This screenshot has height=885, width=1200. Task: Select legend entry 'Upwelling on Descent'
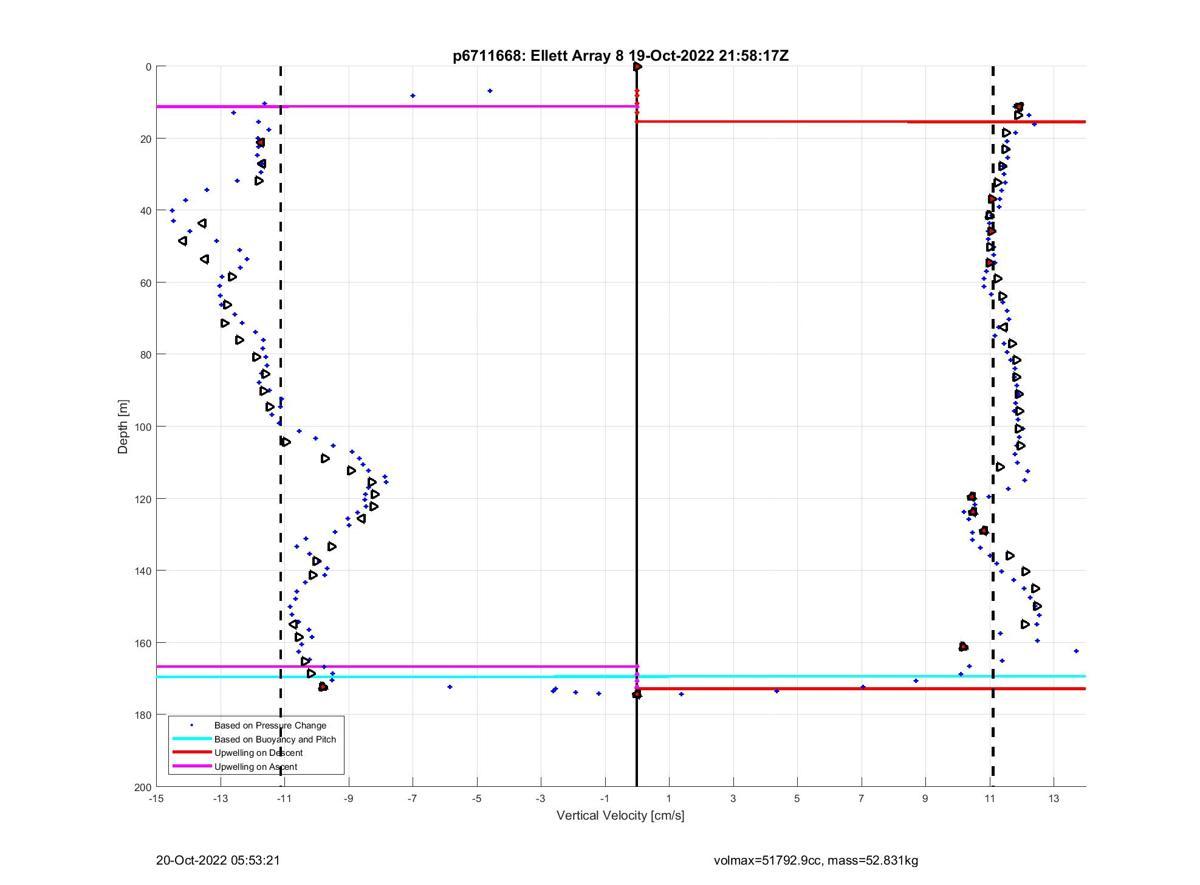(258, 752)
